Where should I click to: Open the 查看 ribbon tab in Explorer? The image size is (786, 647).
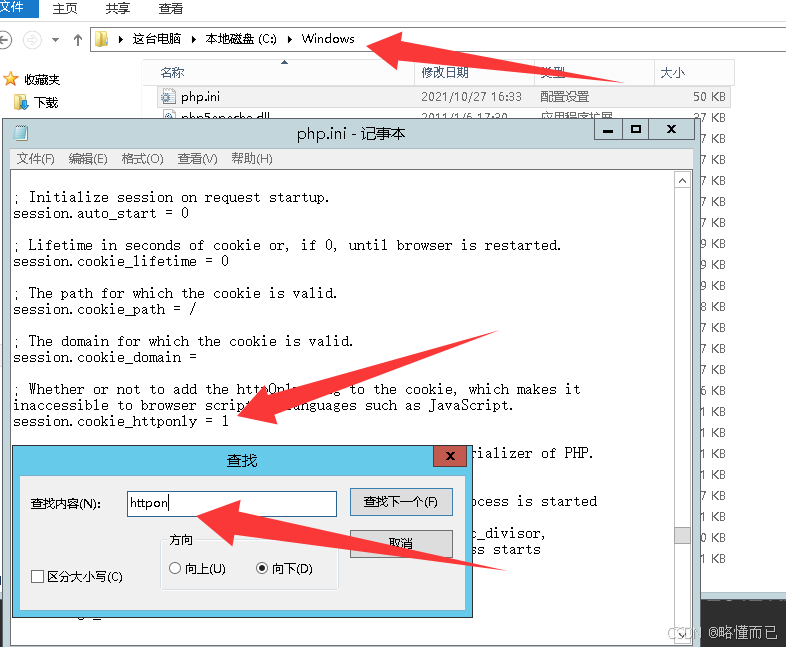pos(171,9)
